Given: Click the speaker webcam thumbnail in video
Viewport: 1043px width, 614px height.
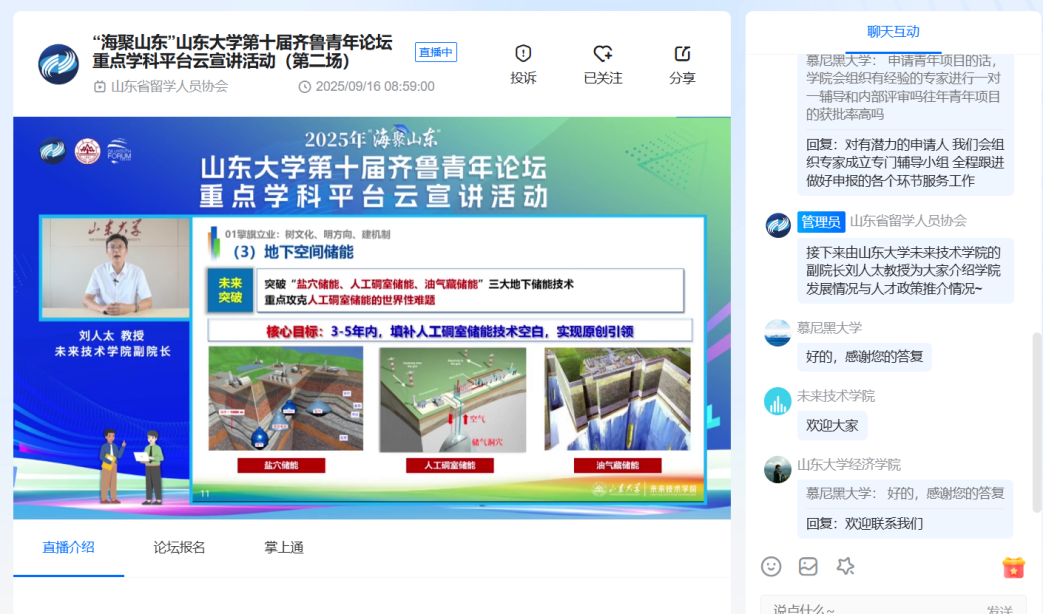Looking at the screenshot, I should (x=115, y=267).
